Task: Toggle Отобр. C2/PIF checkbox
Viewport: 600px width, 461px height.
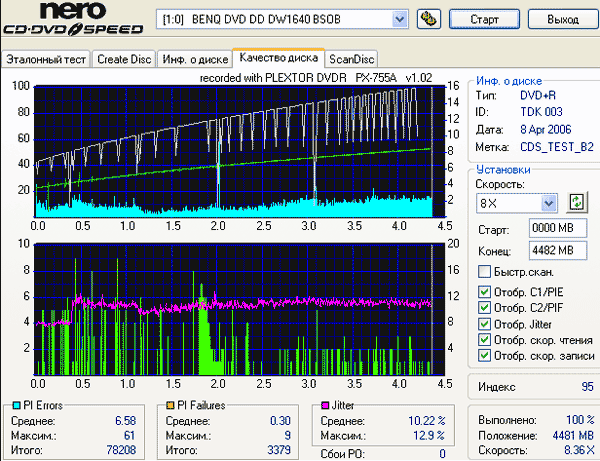Action: tap(484, 308)
